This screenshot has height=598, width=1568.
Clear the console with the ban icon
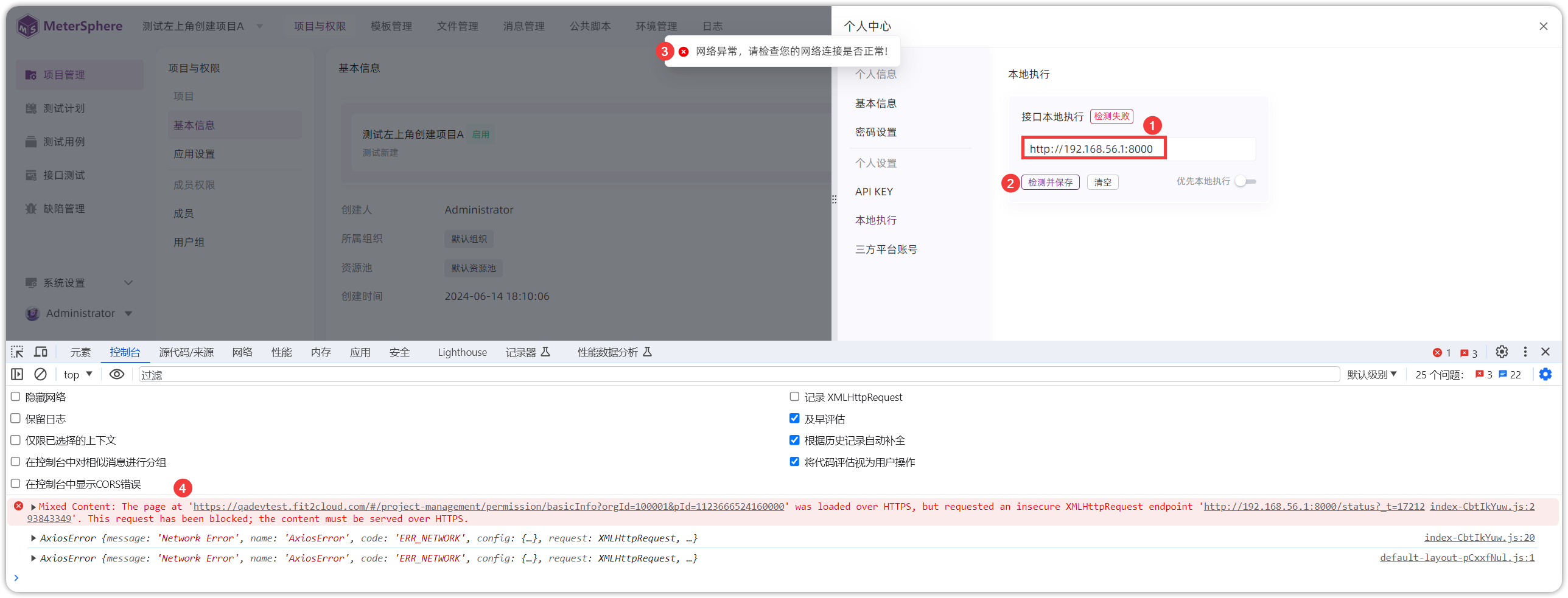[x=40, y=375]
